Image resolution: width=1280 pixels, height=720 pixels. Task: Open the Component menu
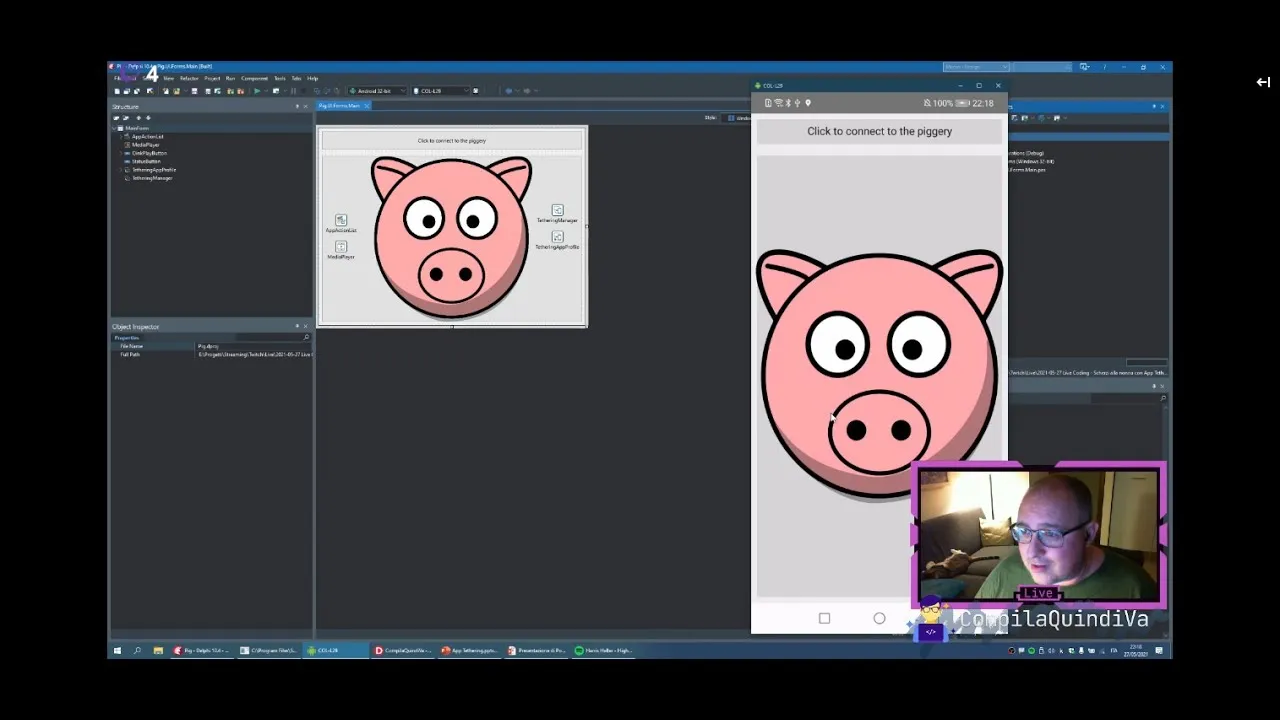point(254,78)
